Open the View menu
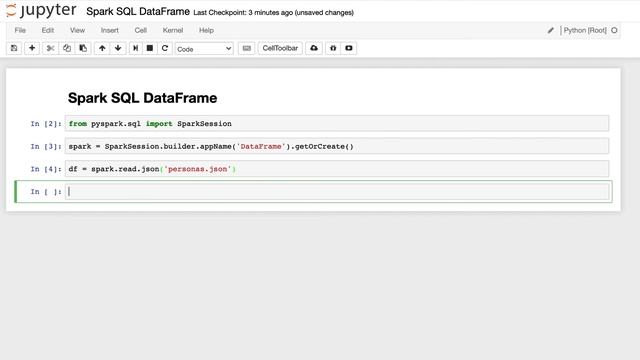This screenshot has height=360, width=640. coord(77,30)
